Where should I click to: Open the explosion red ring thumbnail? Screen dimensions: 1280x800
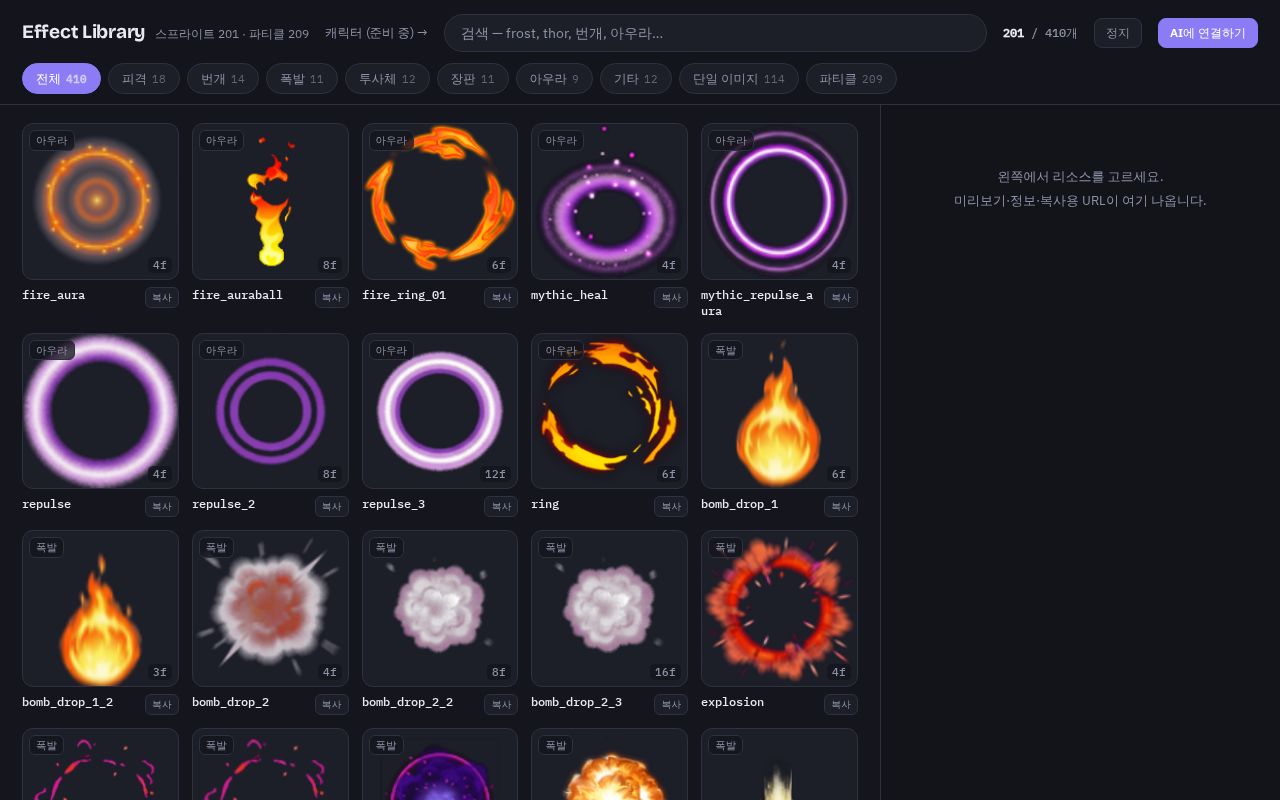coord(779,608)
